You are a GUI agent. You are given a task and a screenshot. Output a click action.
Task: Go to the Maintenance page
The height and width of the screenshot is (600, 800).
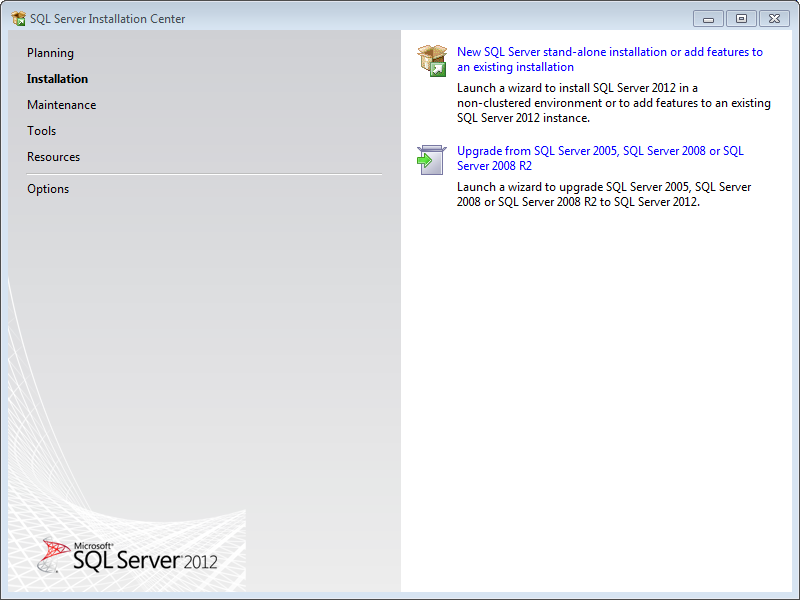pos(62,105)
